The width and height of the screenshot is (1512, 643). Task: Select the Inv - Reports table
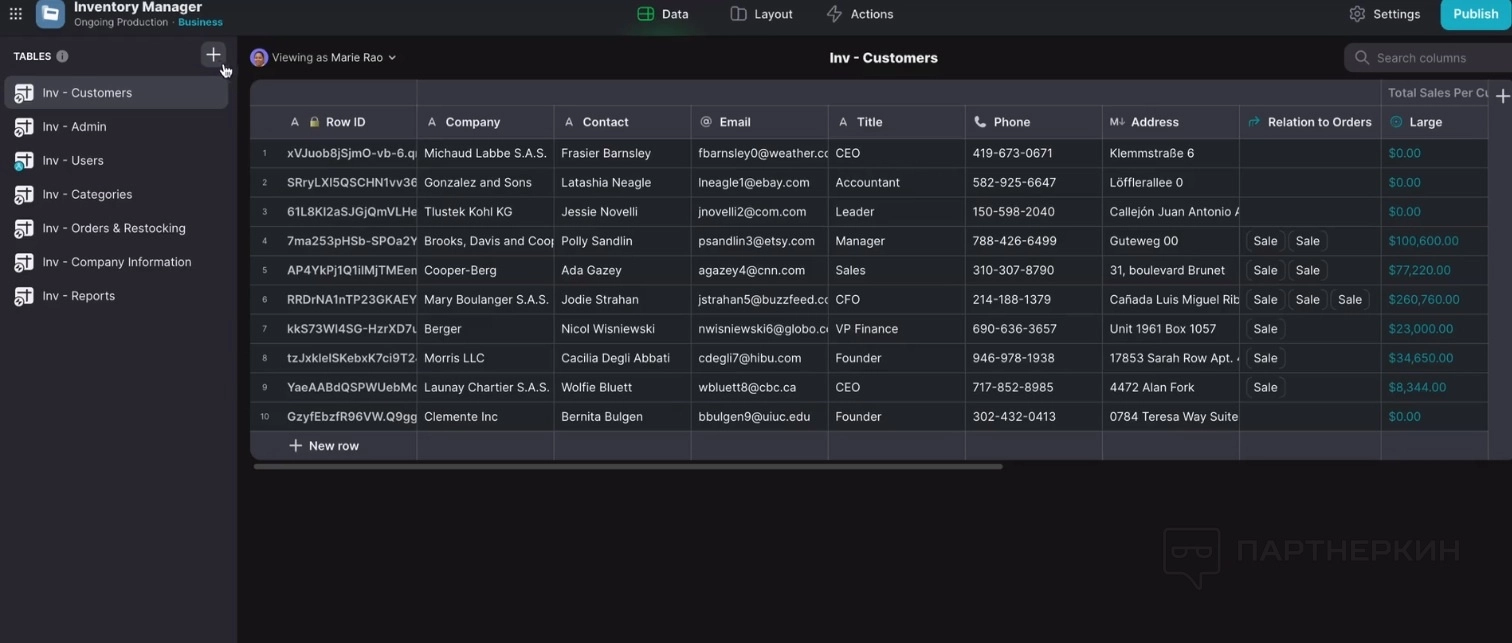[x=78, y=296]
